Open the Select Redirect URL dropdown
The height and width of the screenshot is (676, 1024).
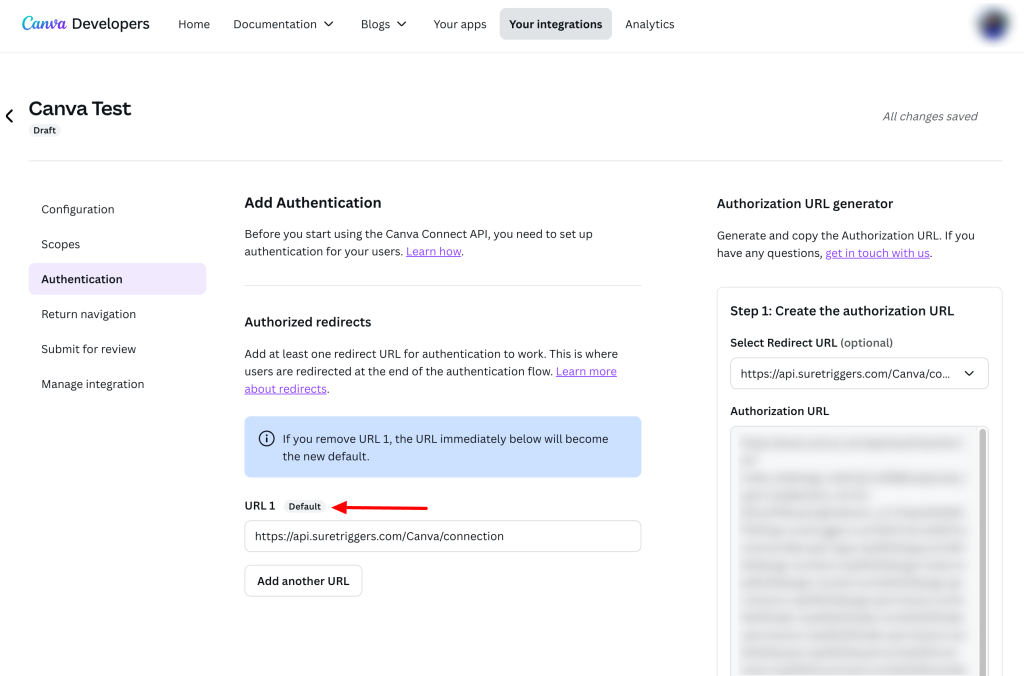point(859,373)
